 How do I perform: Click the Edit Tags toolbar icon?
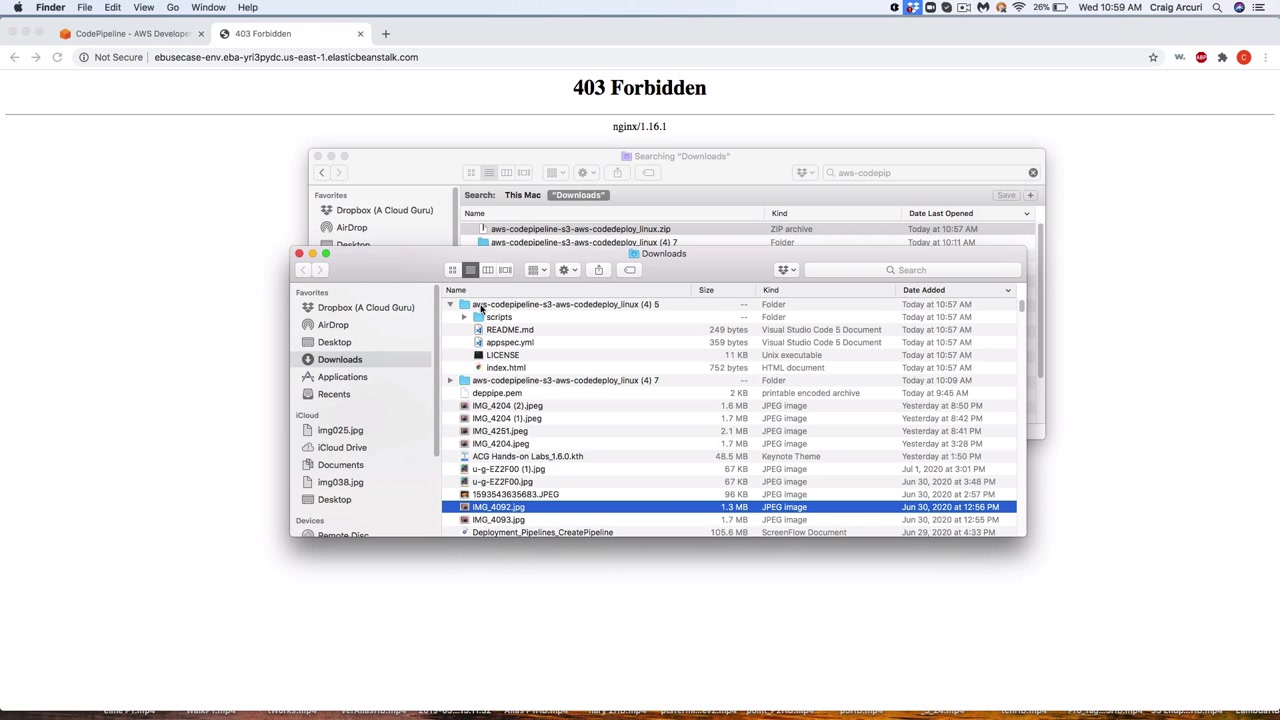[x=630, y=270]
